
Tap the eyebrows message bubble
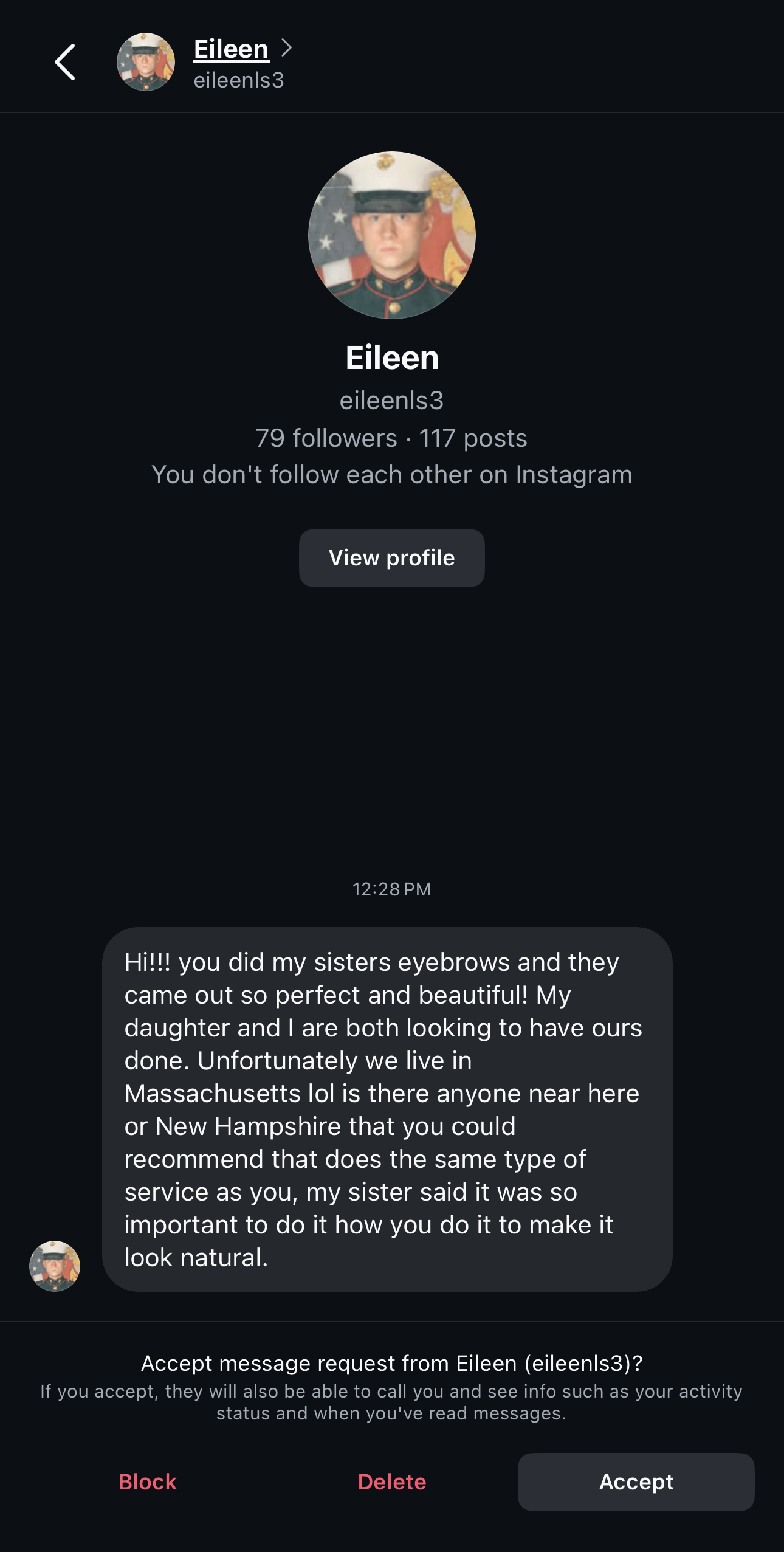tap(387, 1109)
